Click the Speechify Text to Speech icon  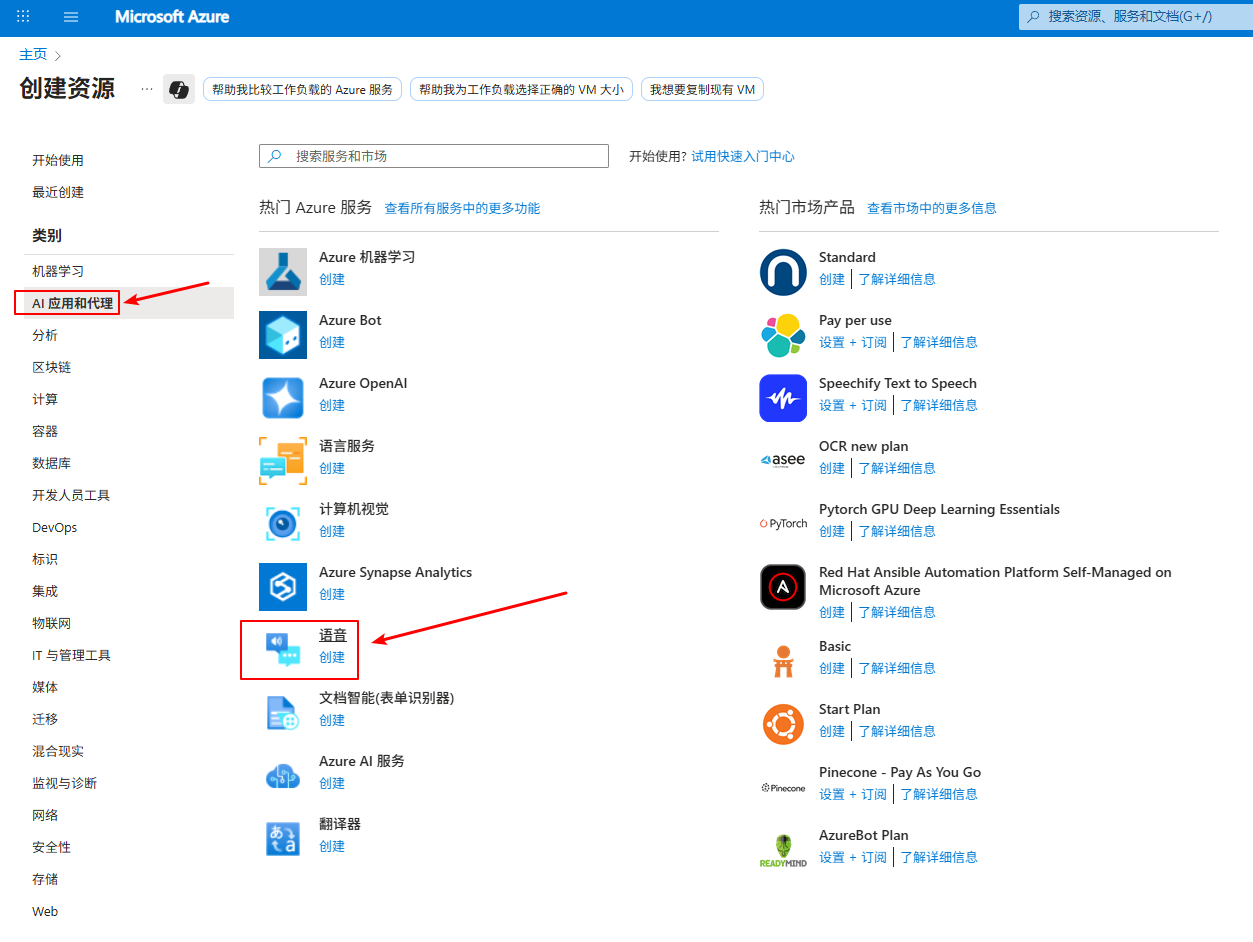(x=783, y=398)
